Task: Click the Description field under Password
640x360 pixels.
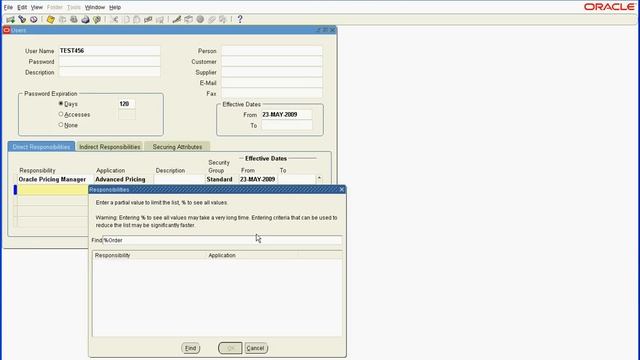Action: [109, 72]
